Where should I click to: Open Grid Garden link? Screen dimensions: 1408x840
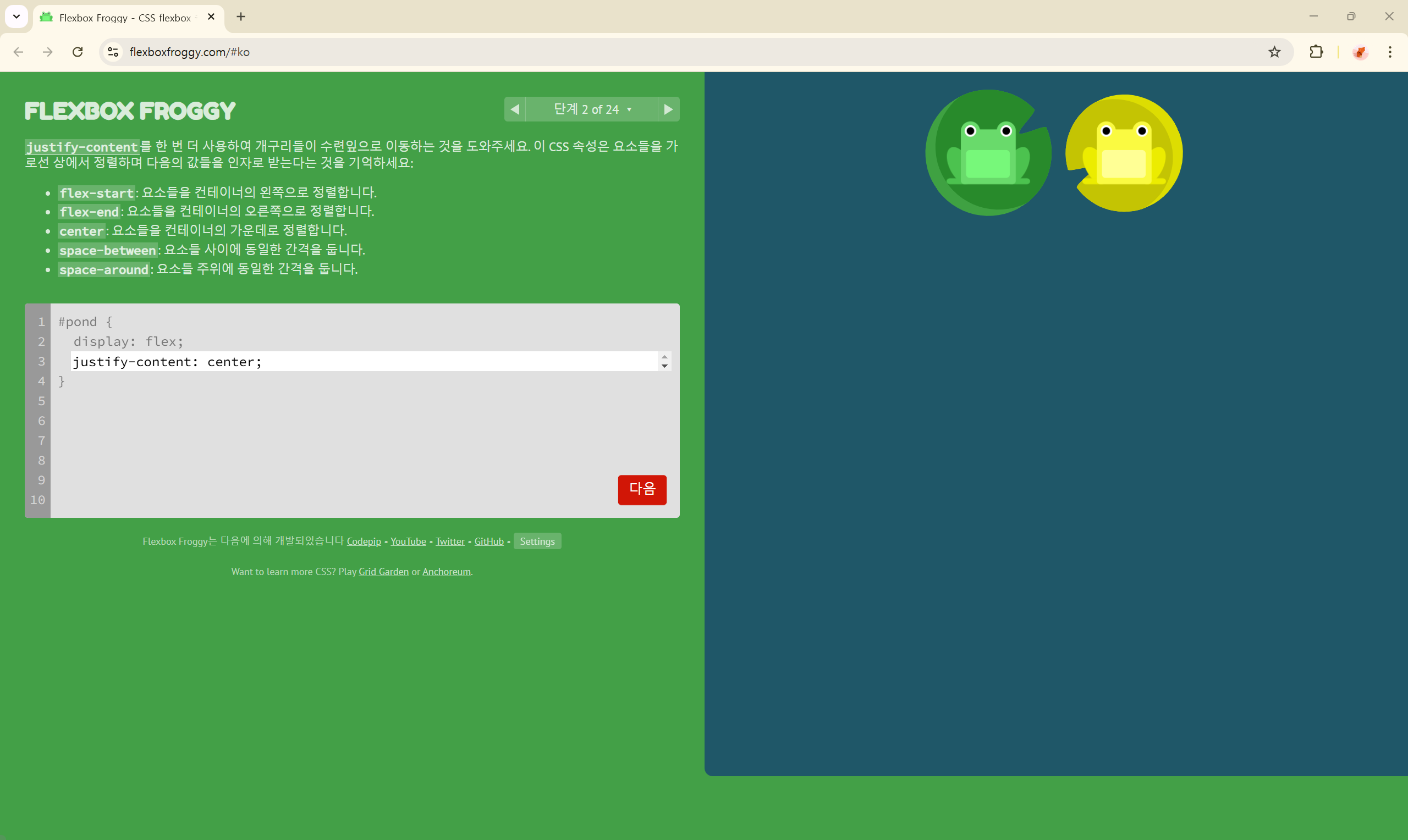coord(383,572)
